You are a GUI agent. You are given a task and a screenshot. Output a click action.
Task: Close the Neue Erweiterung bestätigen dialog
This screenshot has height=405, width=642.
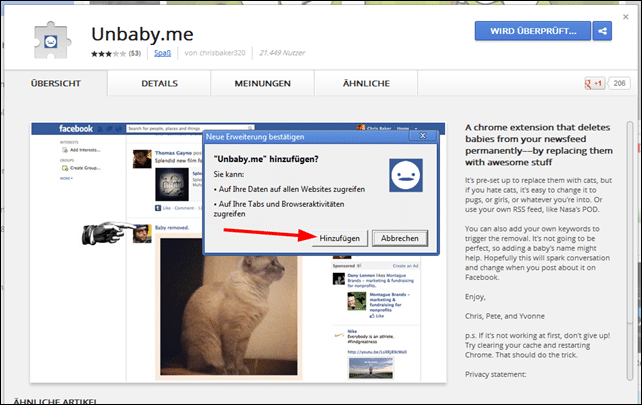point(423,136)
